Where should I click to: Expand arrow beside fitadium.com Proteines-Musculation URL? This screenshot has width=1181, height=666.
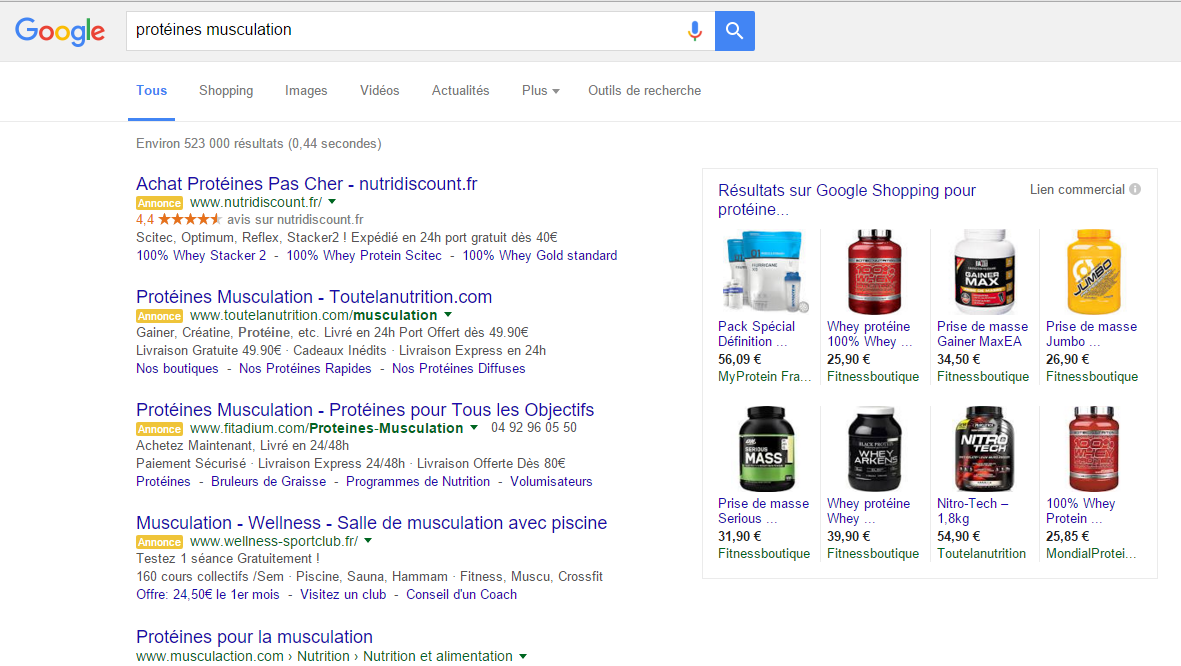(x=474, y=428)
